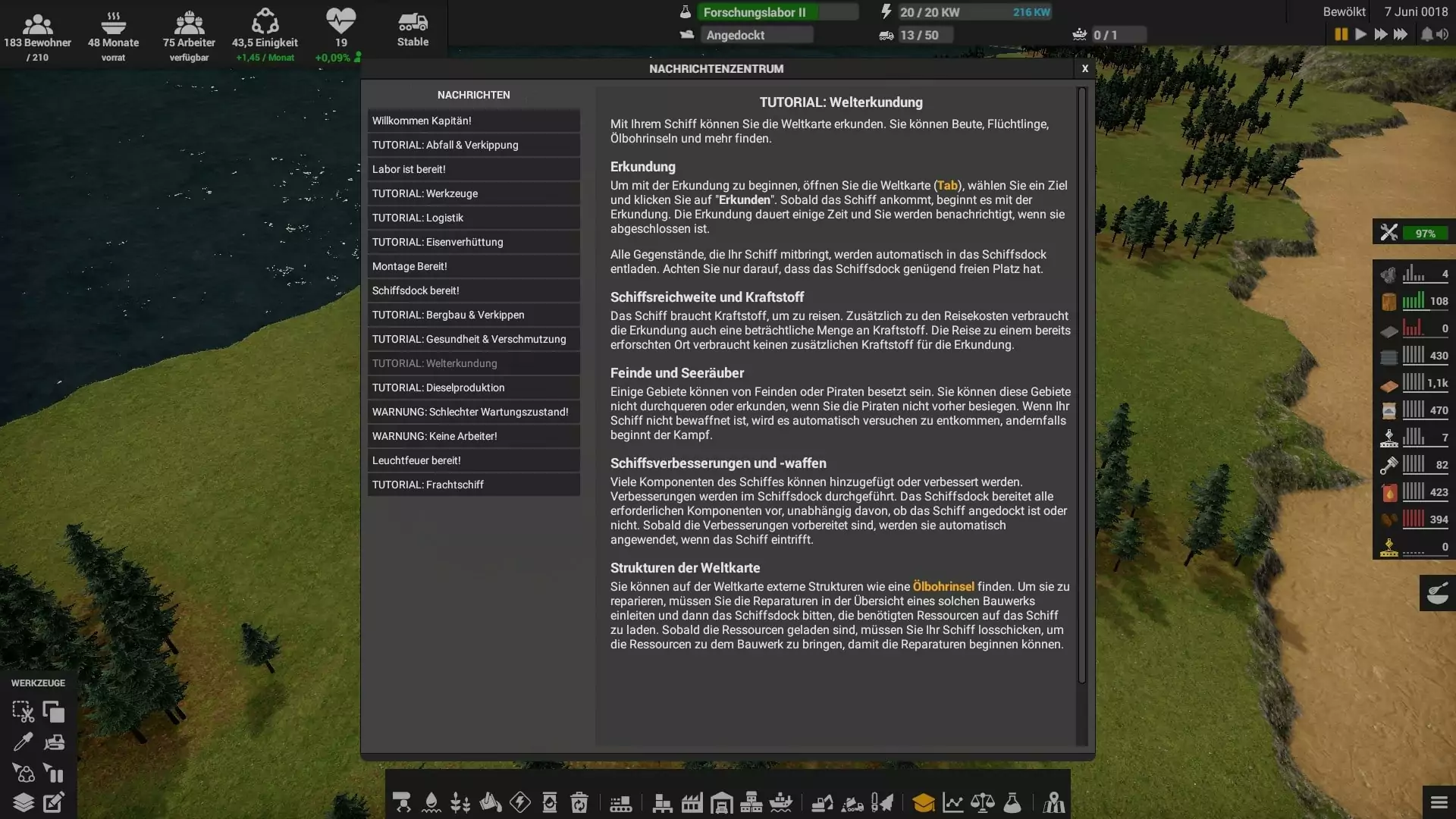Open 'TUTORIAL: Bergbau & Verkippen' entry
Screen dimensions: 1456x819
pyautogui.click(x=474, y=315)
